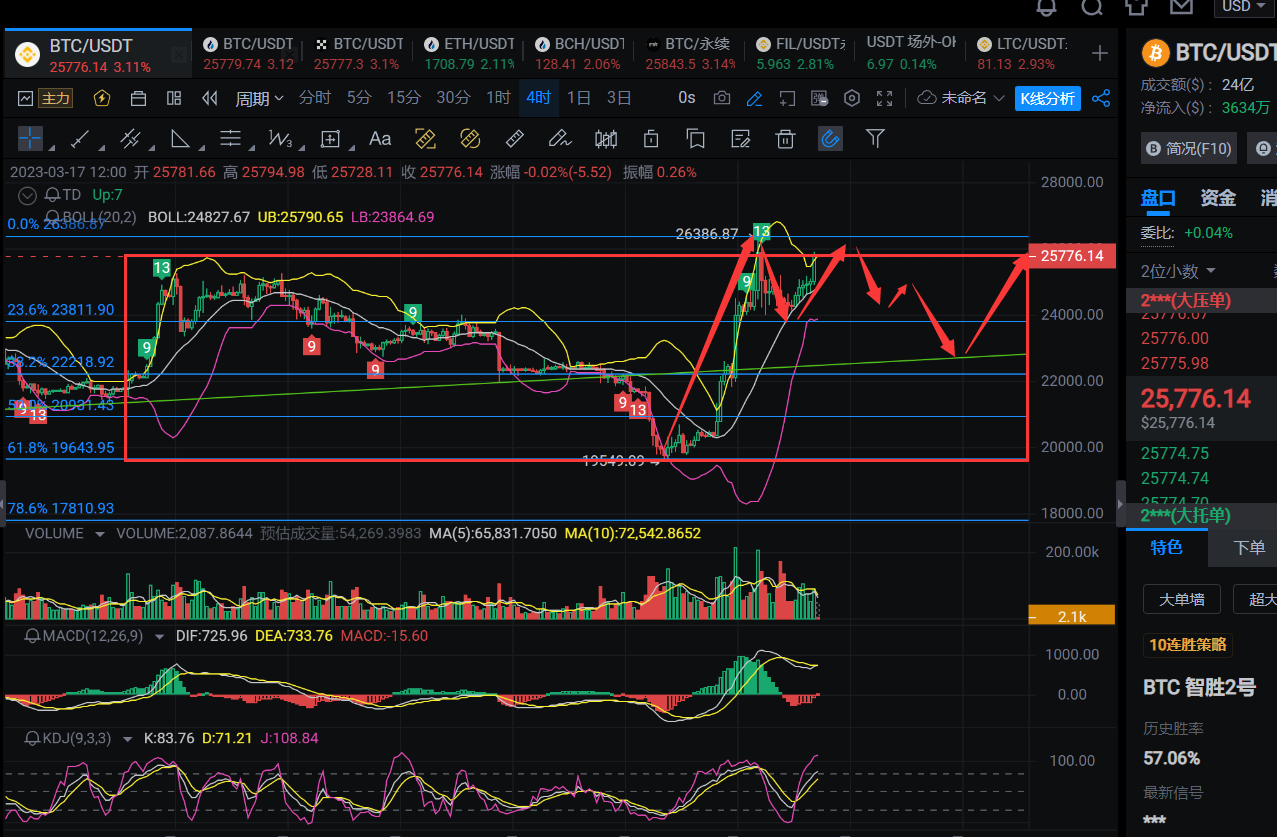Switch to the 资金 tab
The image size is (1277, 837).
(x=1217, y=198)
